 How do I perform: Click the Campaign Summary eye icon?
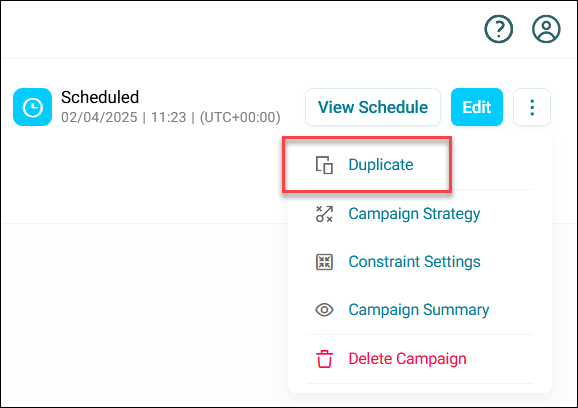point(324,310)
